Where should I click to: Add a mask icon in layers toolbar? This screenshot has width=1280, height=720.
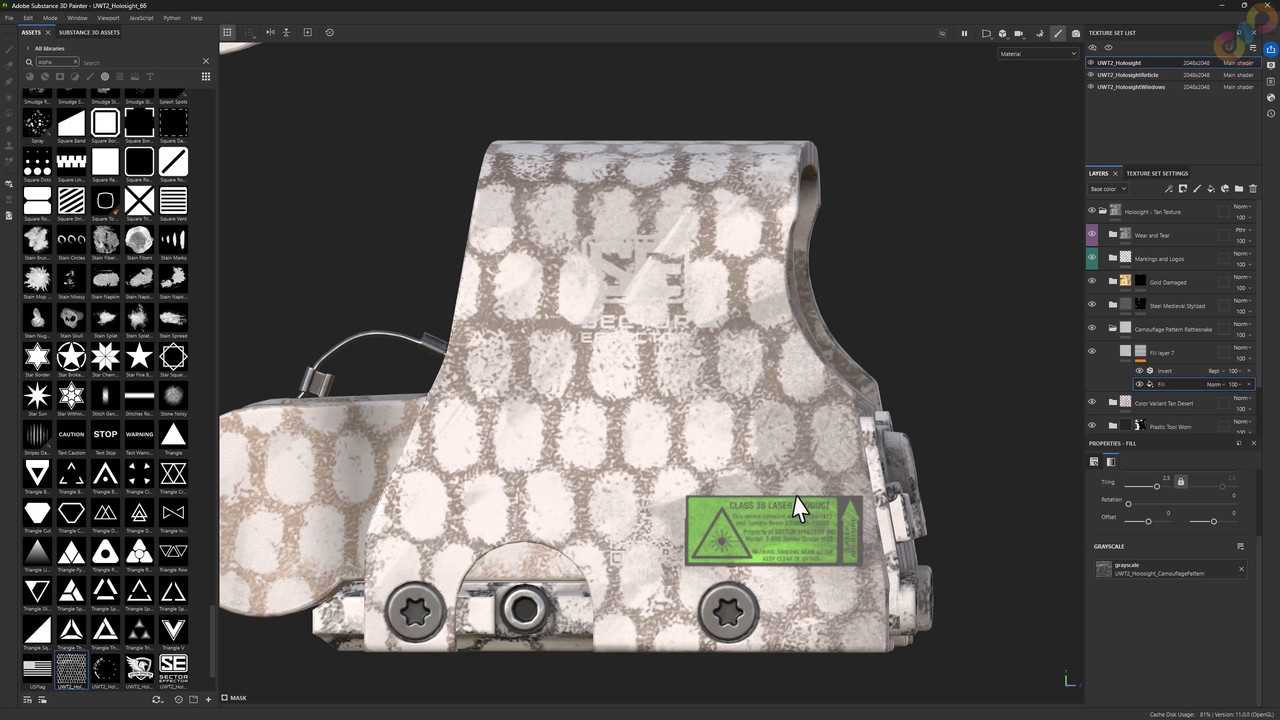coord(1183,189)
